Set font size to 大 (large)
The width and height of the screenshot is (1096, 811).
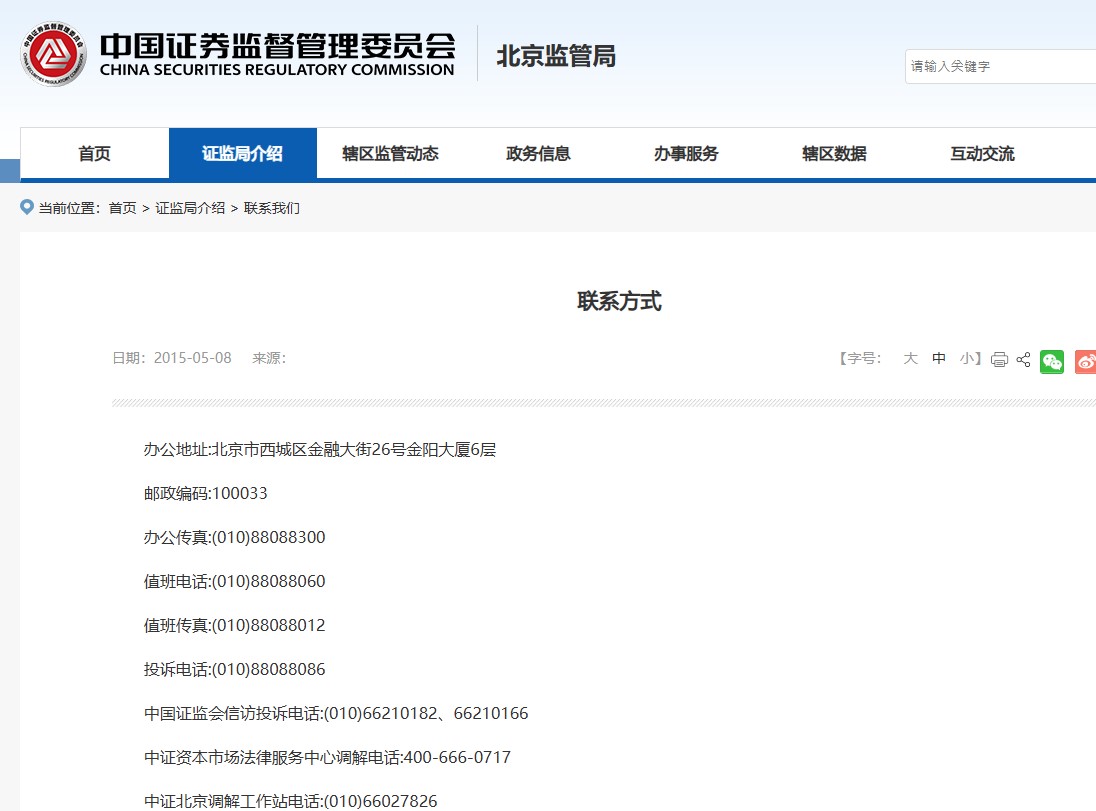(910, 358)
